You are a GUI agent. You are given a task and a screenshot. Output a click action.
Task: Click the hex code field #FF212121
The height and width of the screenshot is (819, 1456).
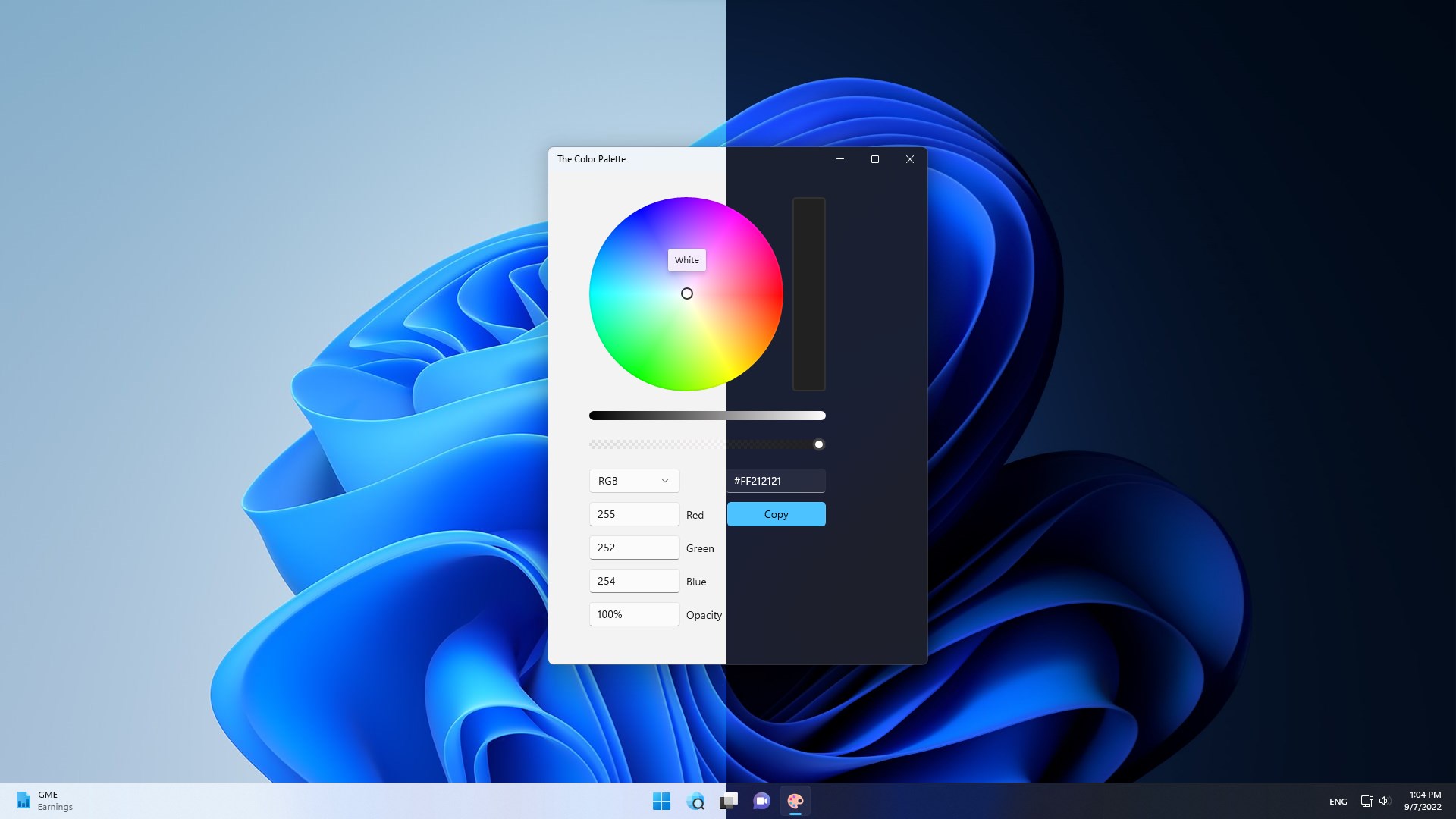pyautogui.click(x=776, y=481)
